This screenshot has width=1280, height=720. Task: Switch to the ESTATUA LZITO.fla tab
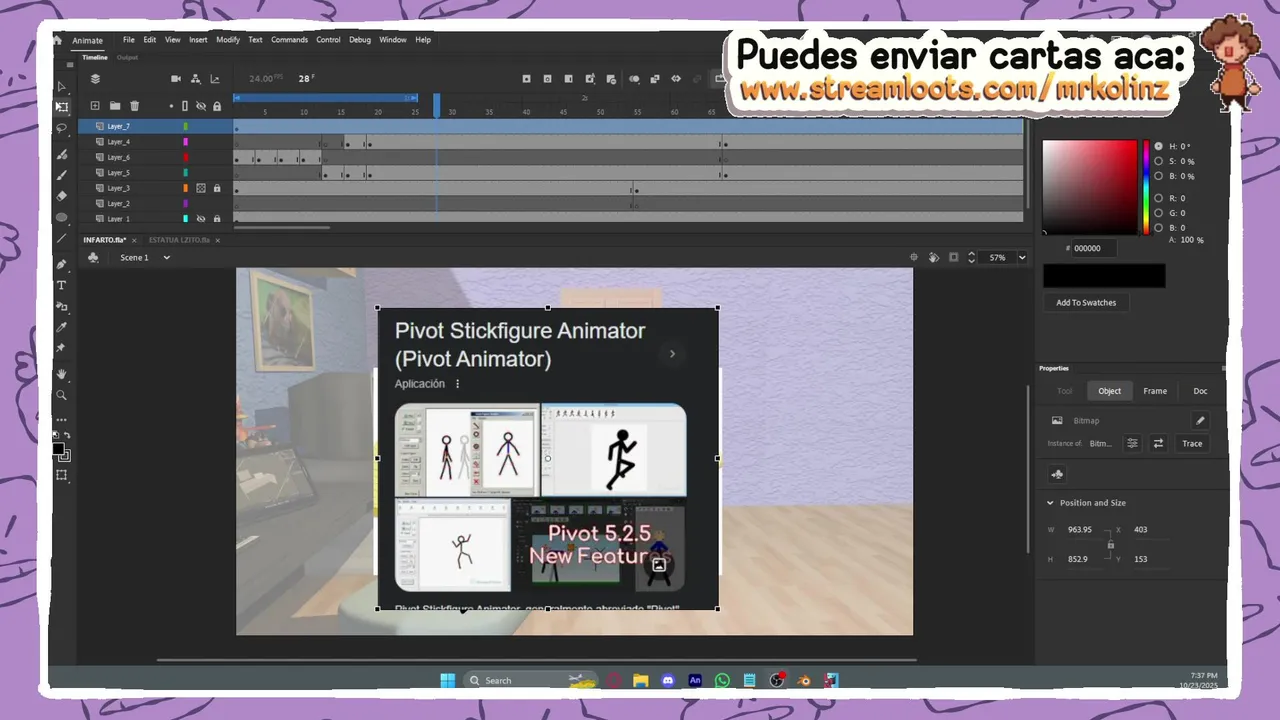(179, 240)
